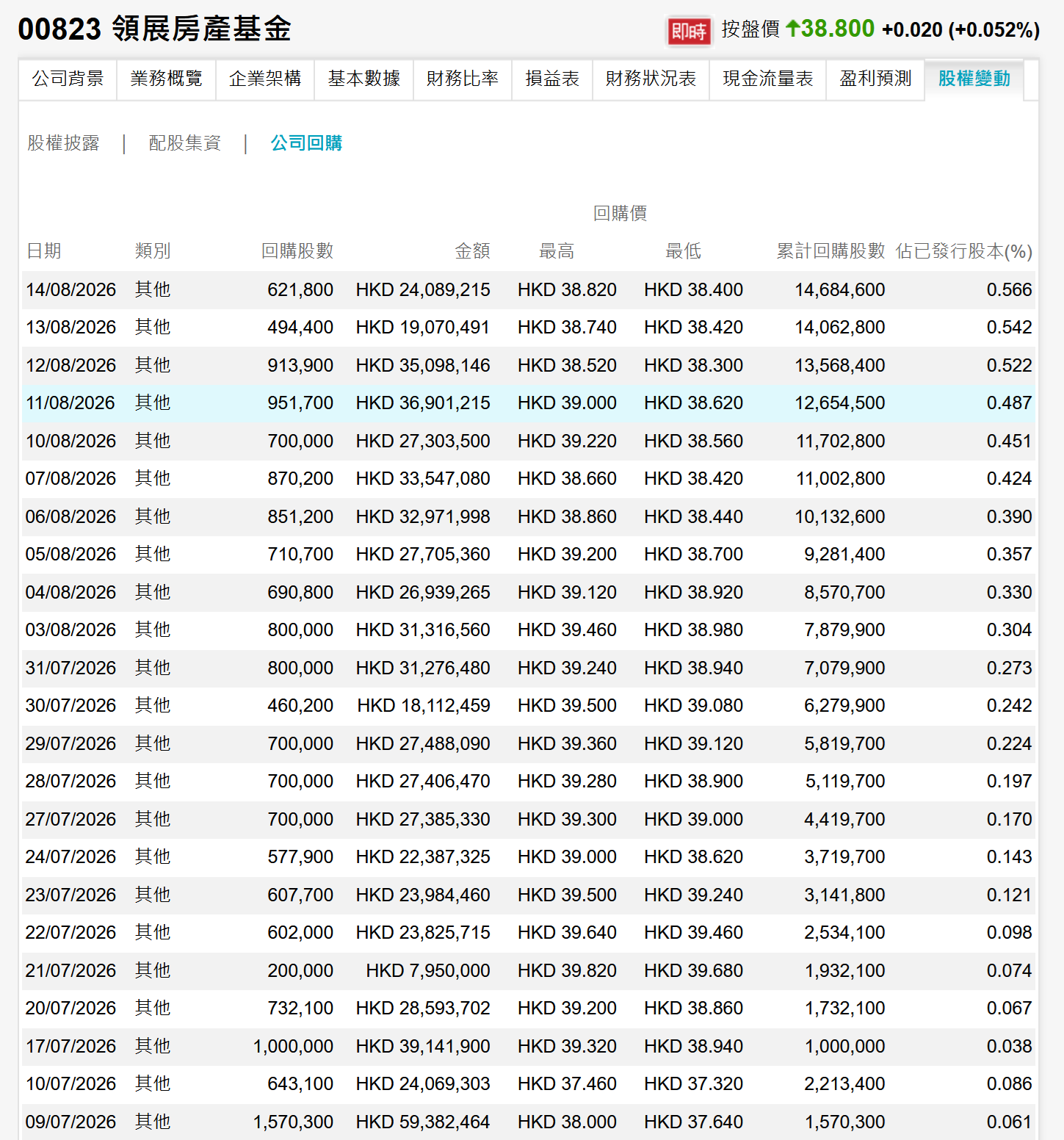Open the 企業架構 tab
Image resolution: width=1064 pixels, height=1140 pixels.
pos(265,79)
